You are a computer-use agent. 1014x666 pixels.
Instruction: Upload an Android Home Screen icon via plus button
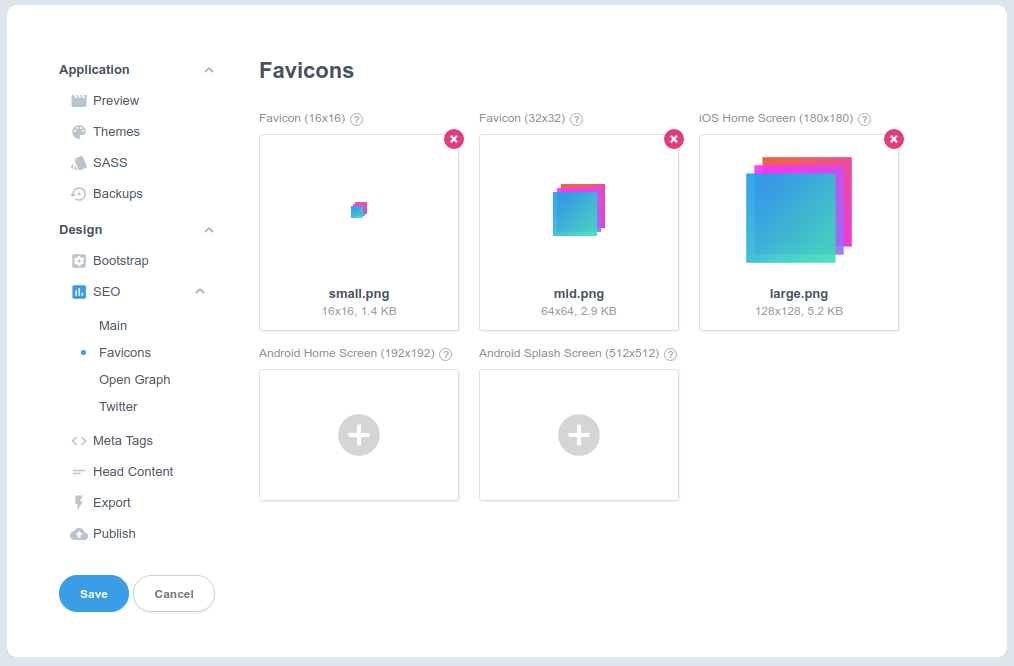[359, 434]
